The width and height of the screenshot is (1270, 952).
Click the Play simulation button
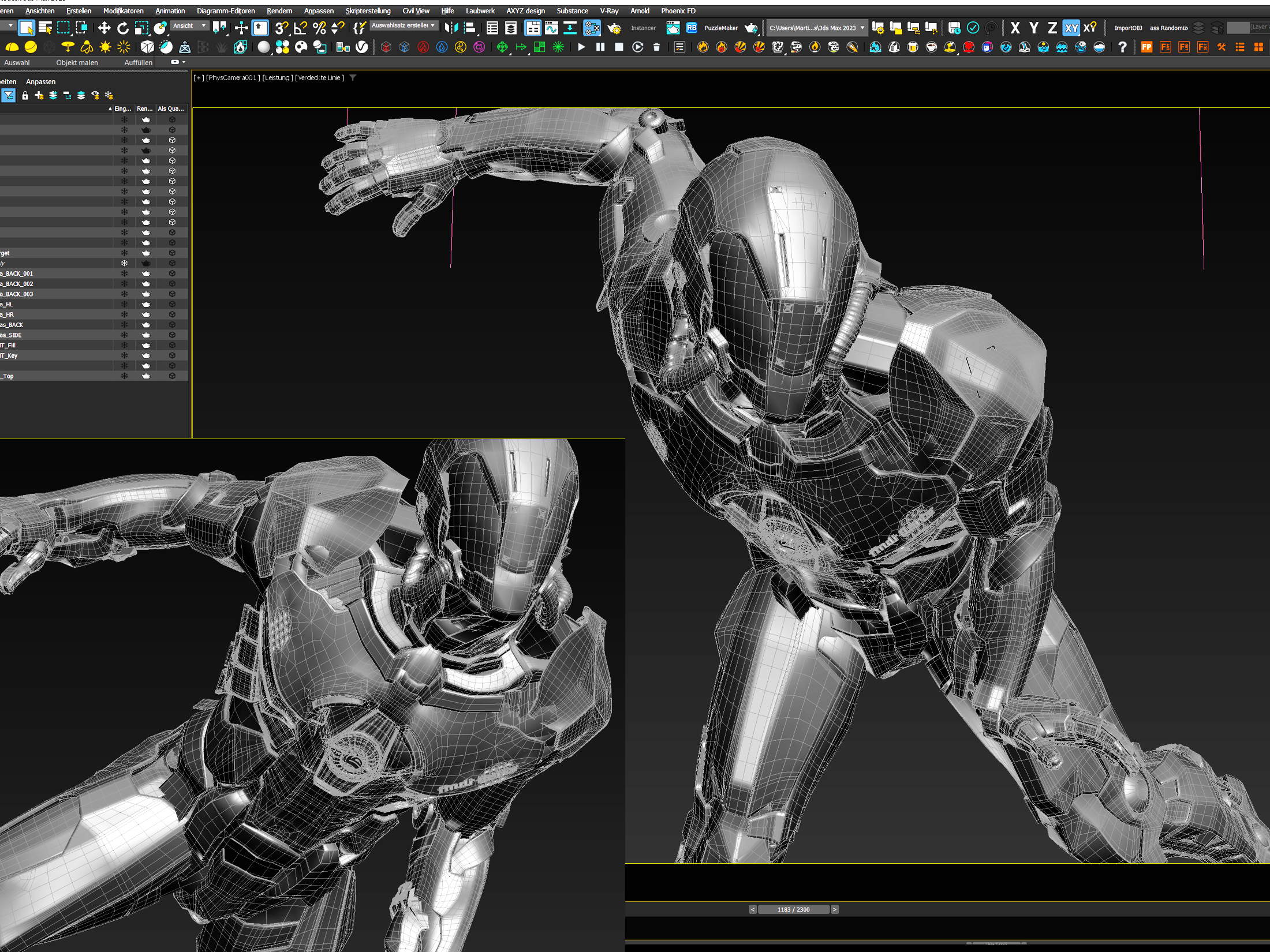[x=581, y=47]
